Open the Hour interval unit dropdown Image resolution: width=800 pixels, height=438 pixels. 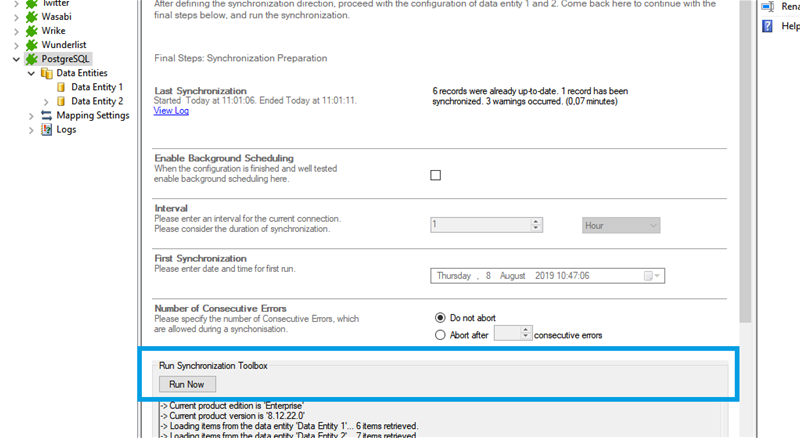620,226
